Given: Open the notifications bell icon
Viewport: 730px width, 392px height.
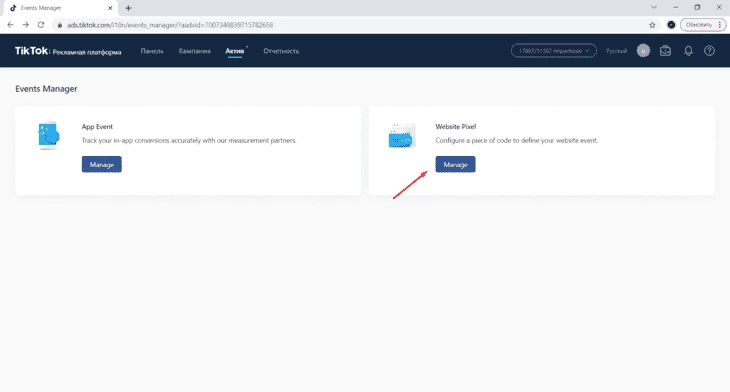Looking at the screenshot, I should pos(688,51).
